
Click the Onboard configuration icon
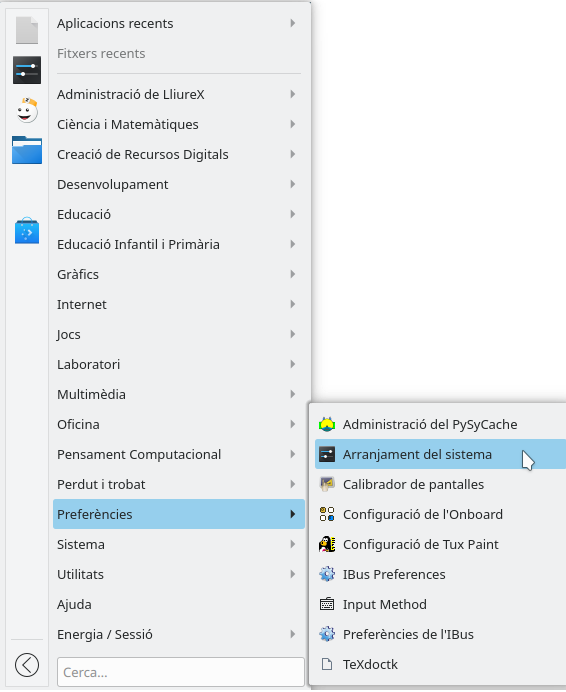[x=327, y=514]
